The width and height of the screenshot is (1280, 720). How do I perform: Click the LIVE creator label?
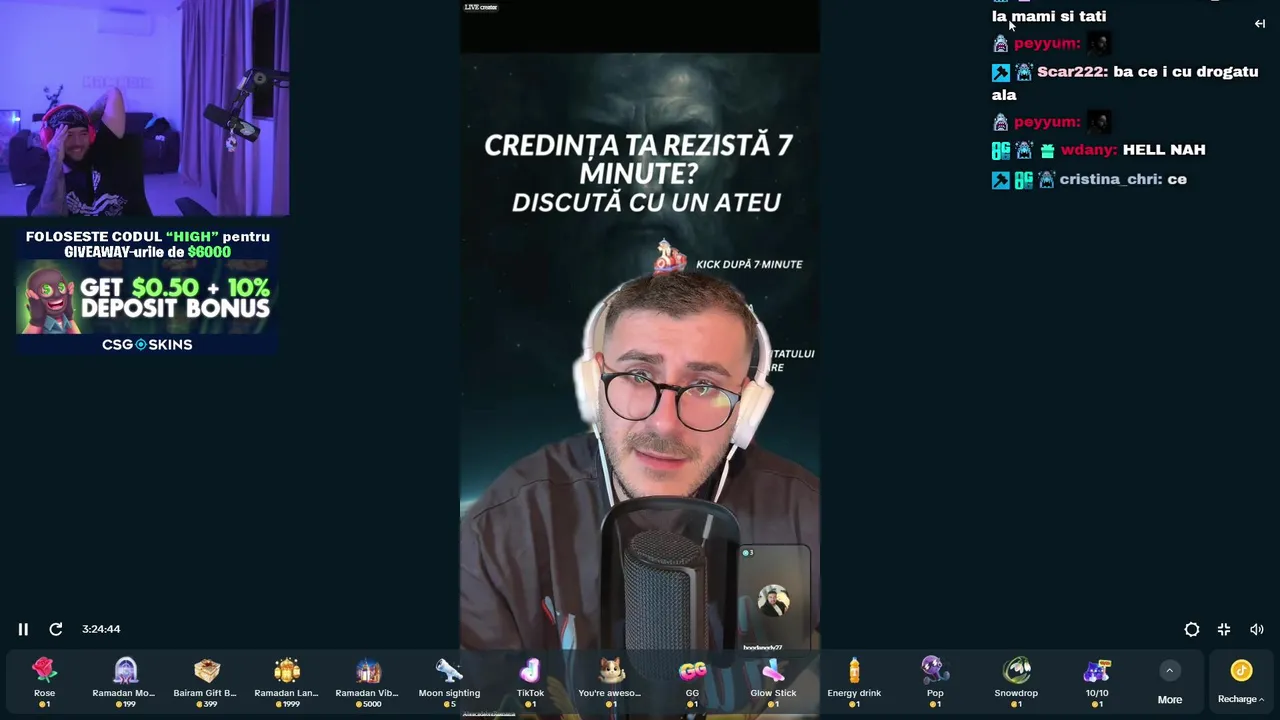(x=480, y=7)
